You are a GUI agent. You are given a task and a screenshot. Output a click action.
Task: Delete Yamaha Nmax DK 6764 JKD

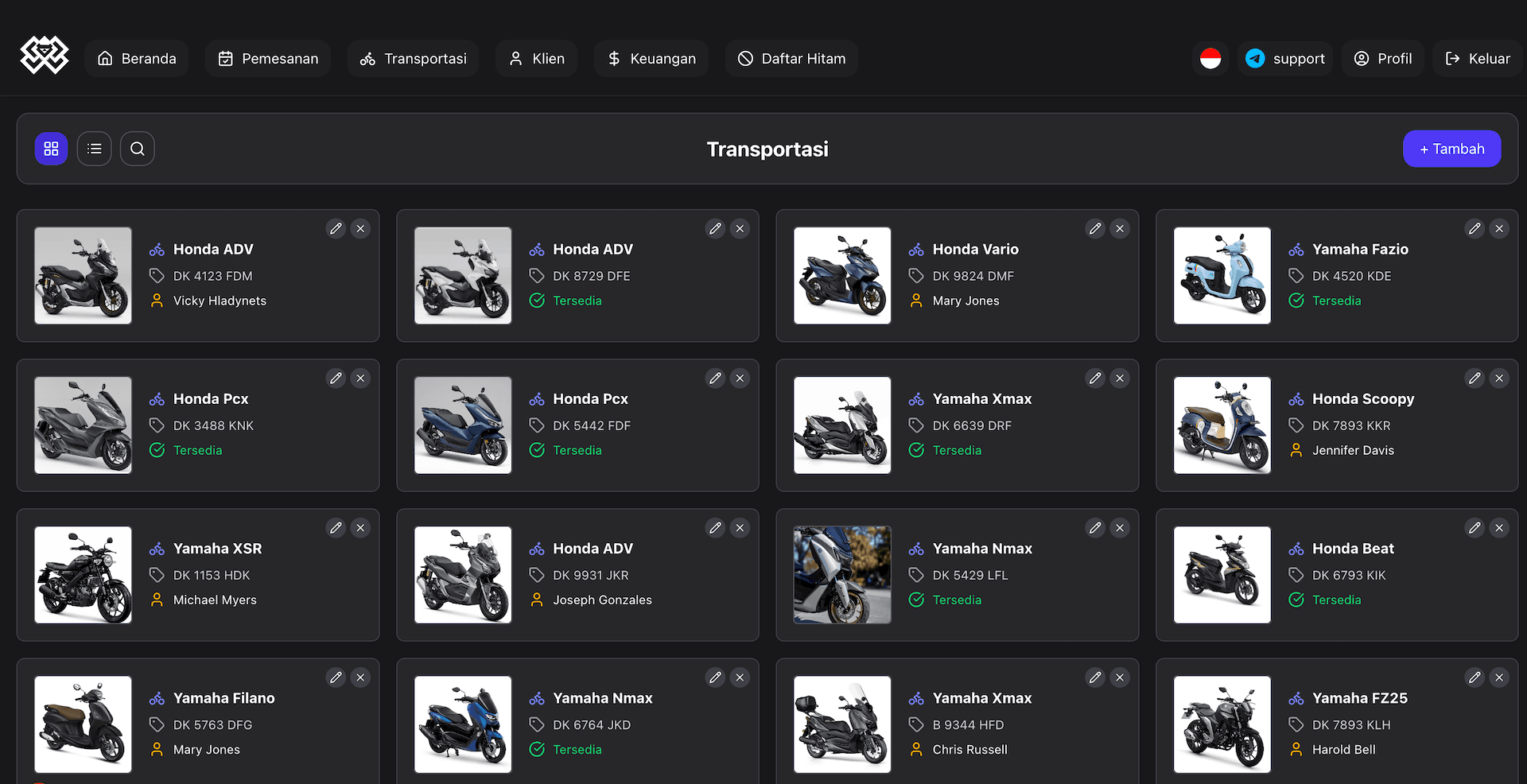[x=740, y=677]
